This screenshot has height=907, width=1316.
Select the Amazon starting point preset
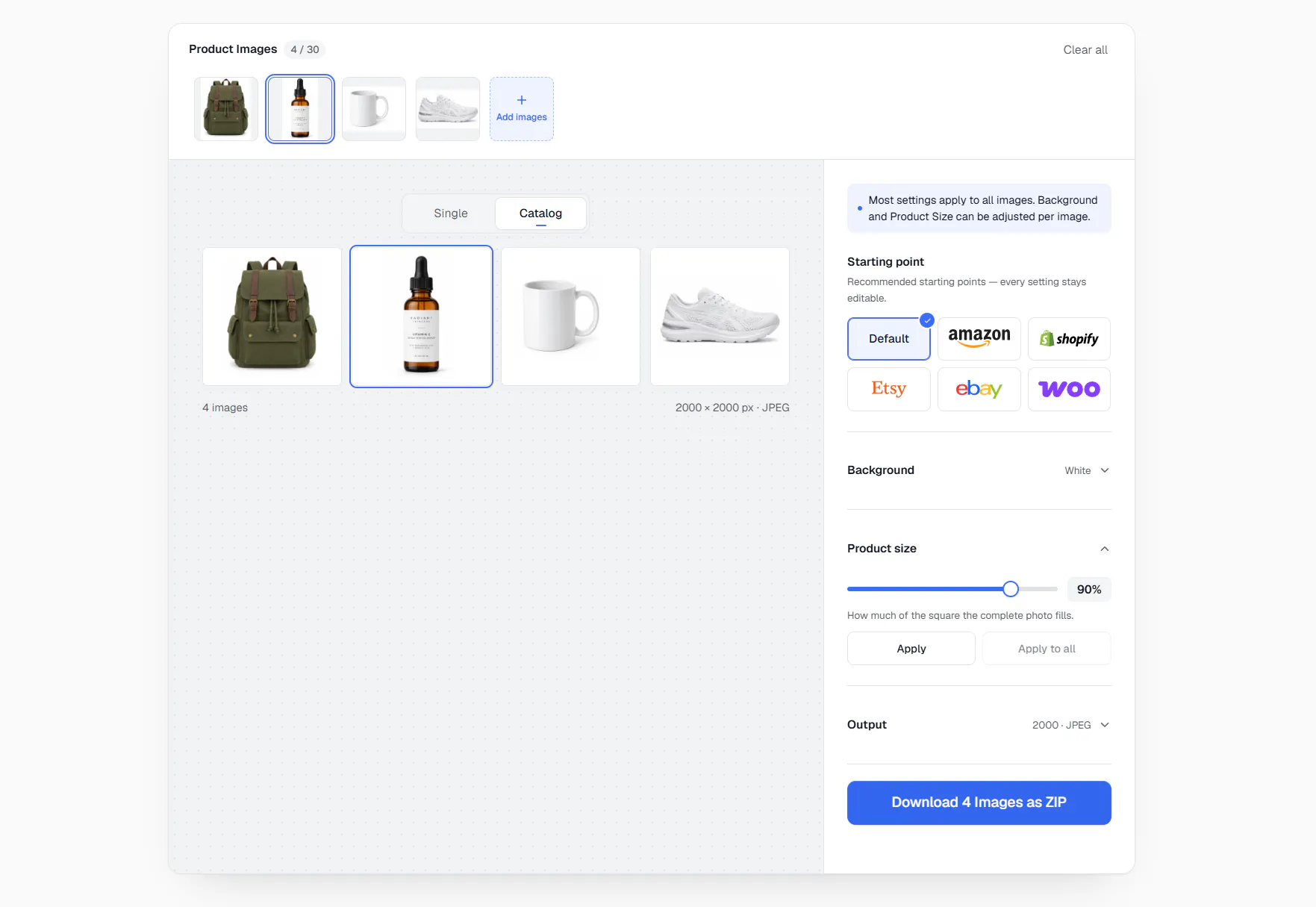(x=979, y=339)
